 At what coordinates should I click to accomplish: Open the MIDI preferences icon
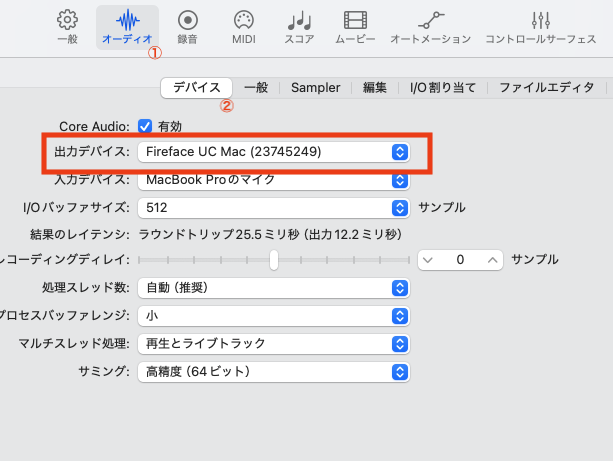pos(243,27)
